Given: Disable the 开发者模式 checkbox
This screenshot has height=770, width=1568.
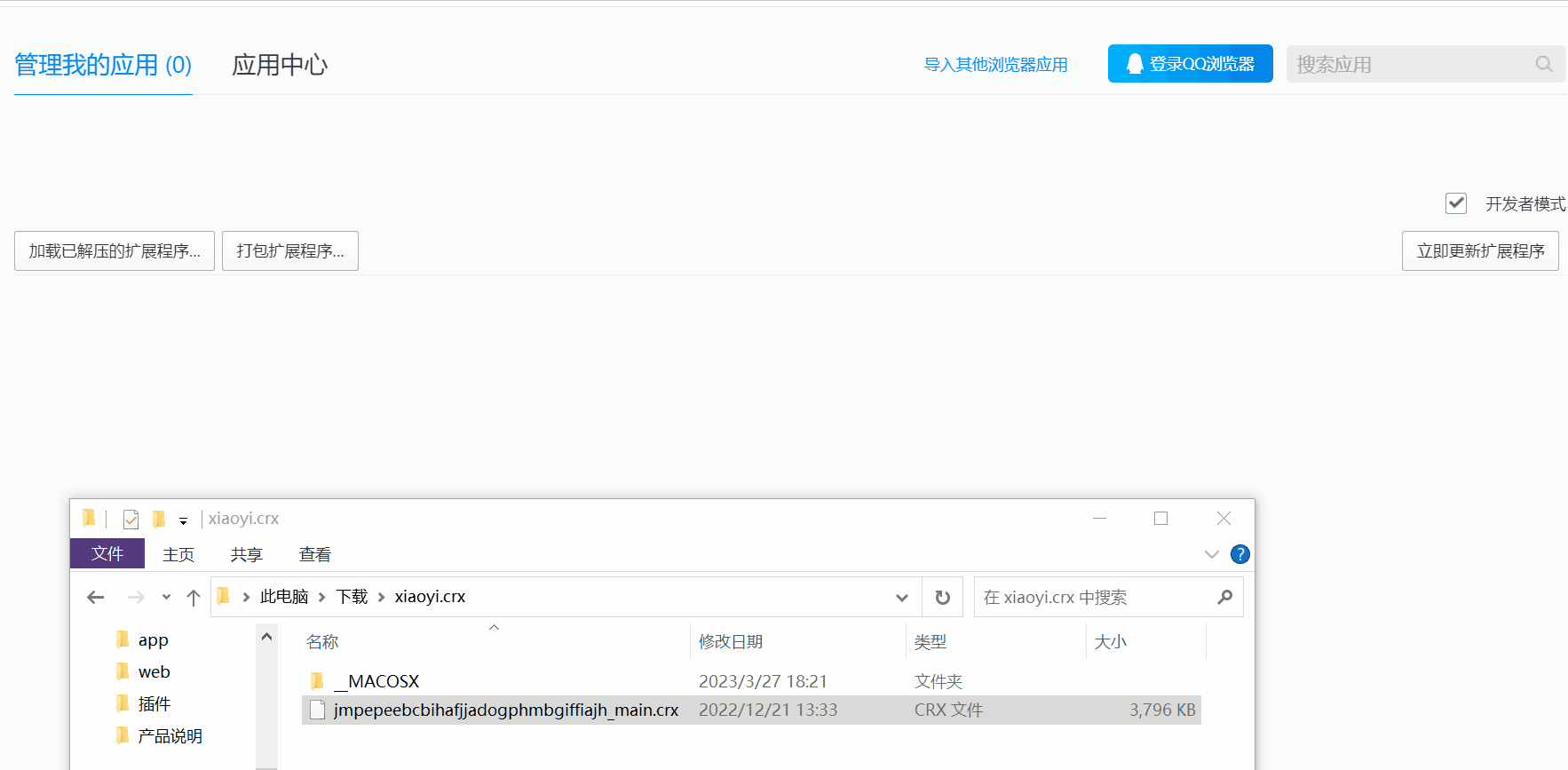Looking at the screenshot, I should point(1456,203).
